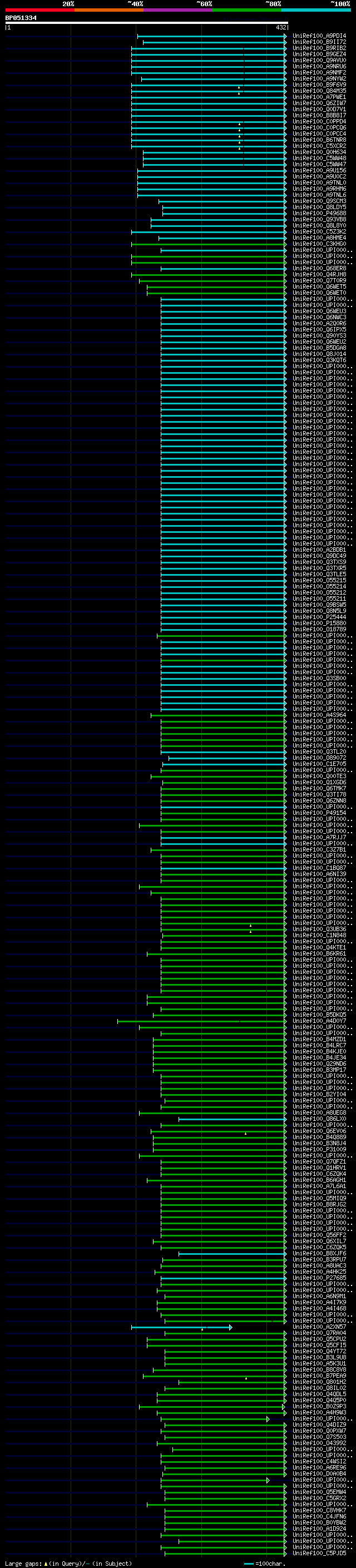Select hit label UniRef100_Q6TMK7
This screenshot has height=1568, width=356.
tap(319, 788)
